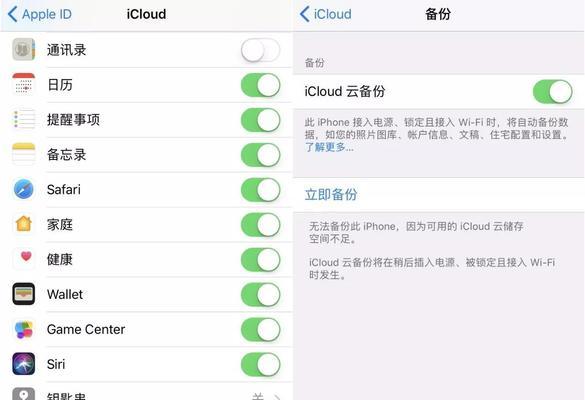Image resolution: width=585 pixels, height=400 pixels.
Task: Switch off the Wallet toggle
Action: tap(260, 294)
